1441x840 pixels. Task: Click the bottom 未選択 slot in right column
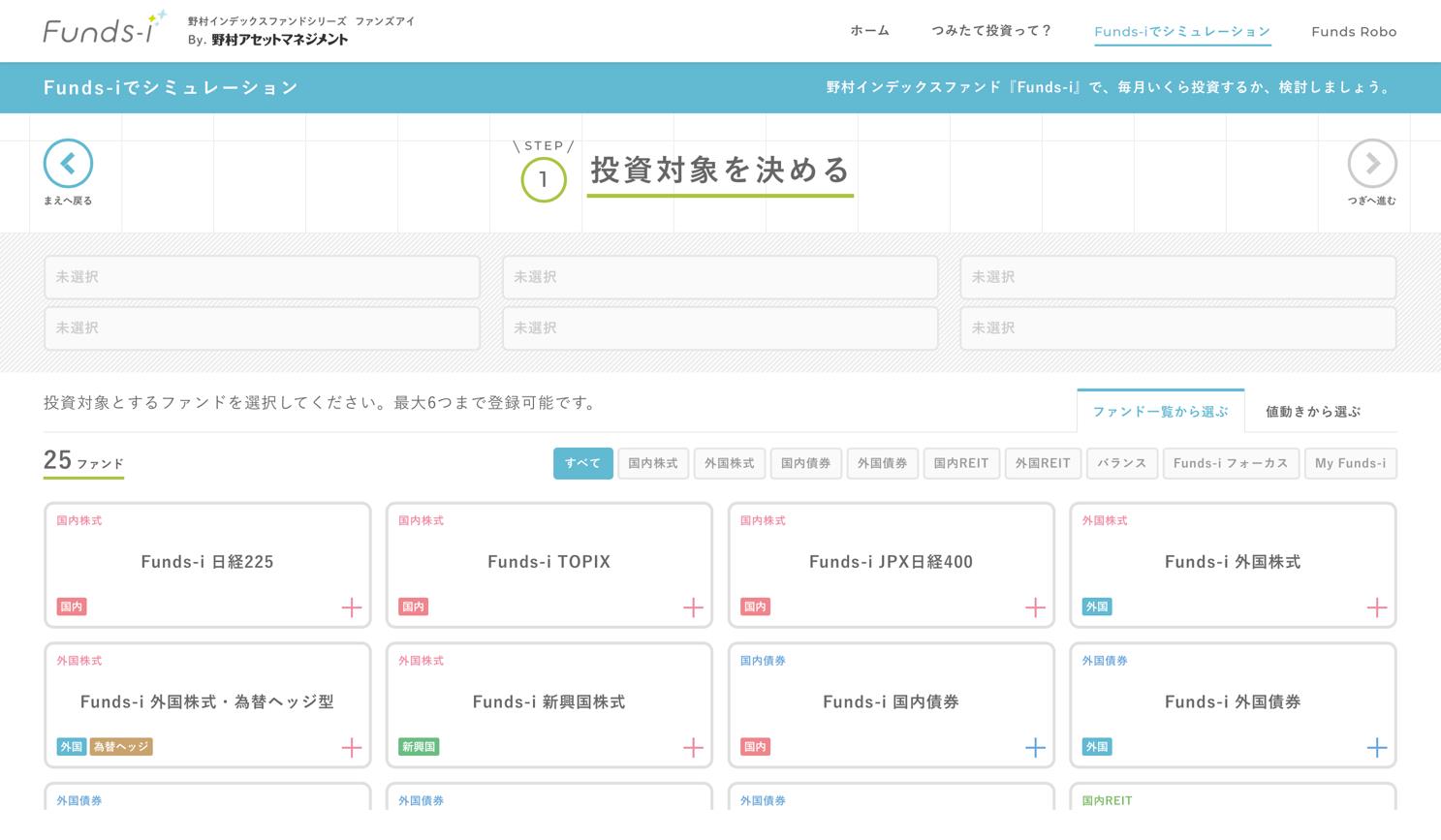[x=1178, y=328]
